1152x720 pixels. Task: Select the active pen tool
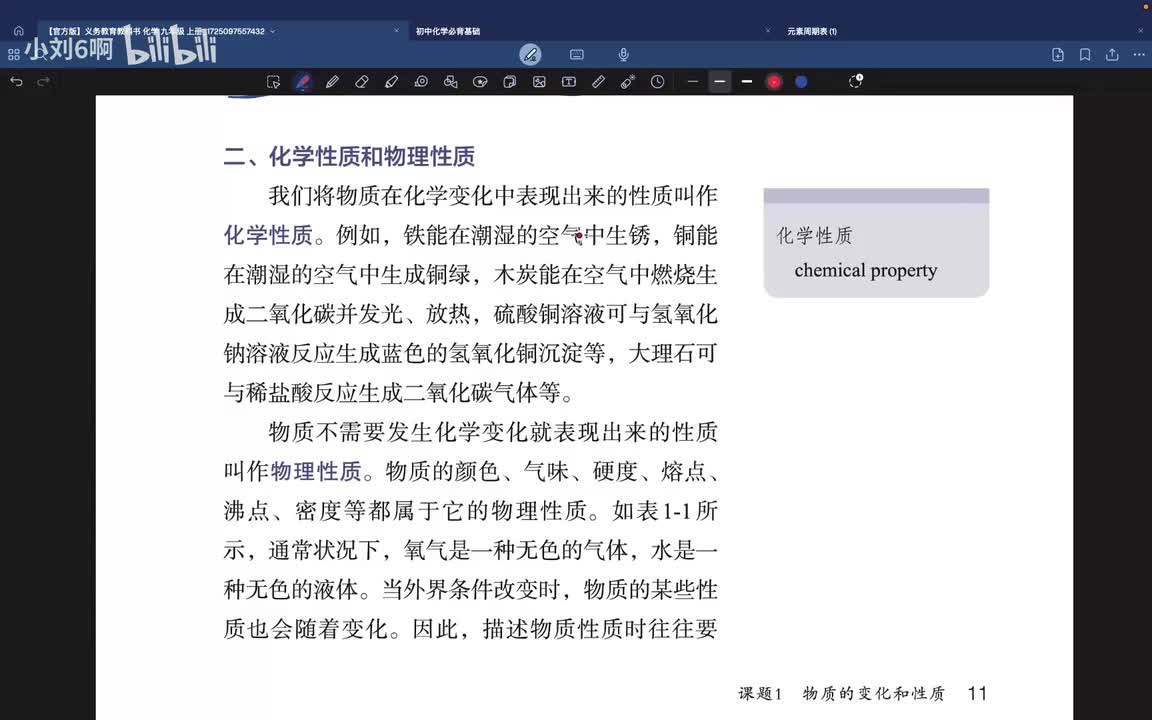pos(303,82)
